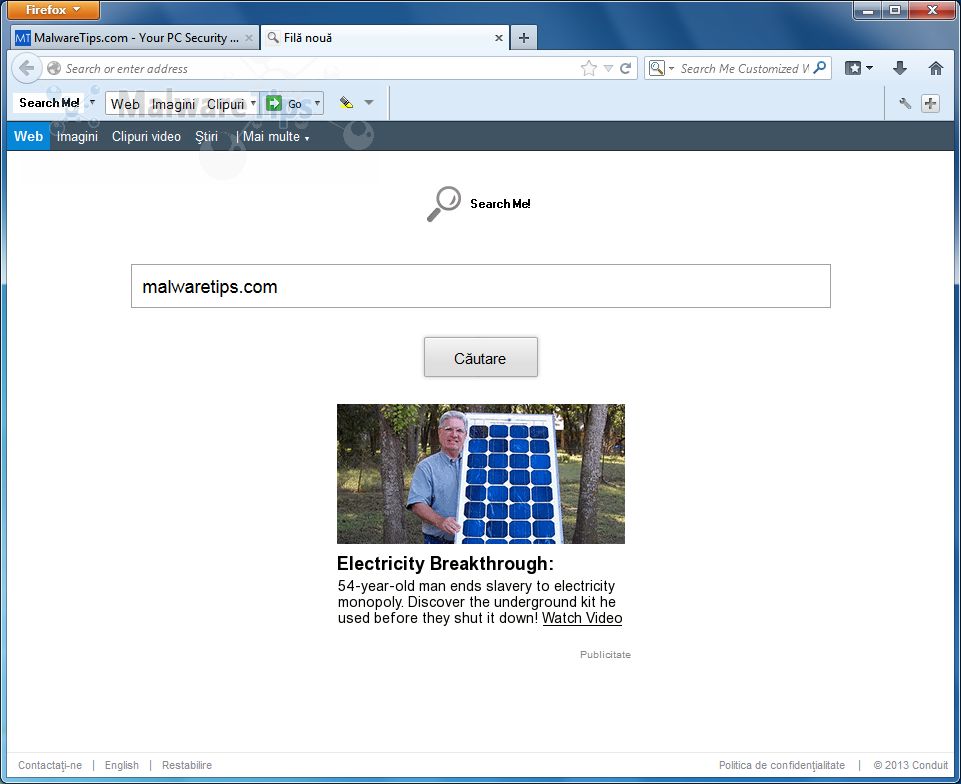Expand the Go button dropdown arrow
The height and width of the screenshot is (784, 961).
(x=317, y=104)
